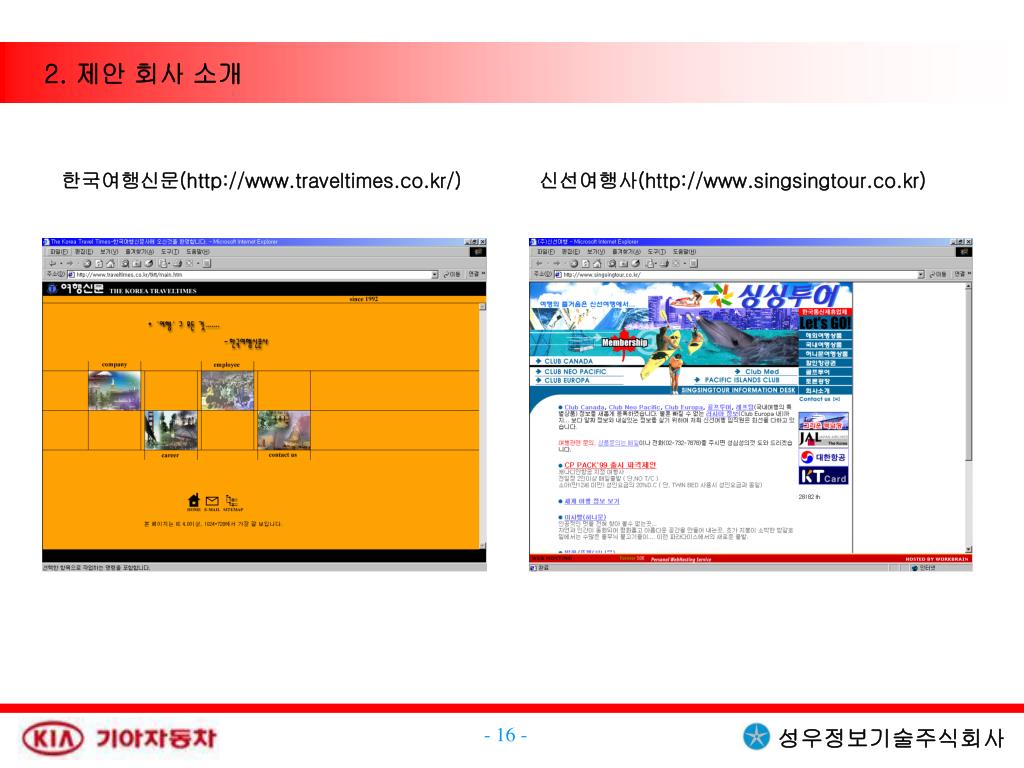
Task: Click JAL airline banner
Action: 824,440
